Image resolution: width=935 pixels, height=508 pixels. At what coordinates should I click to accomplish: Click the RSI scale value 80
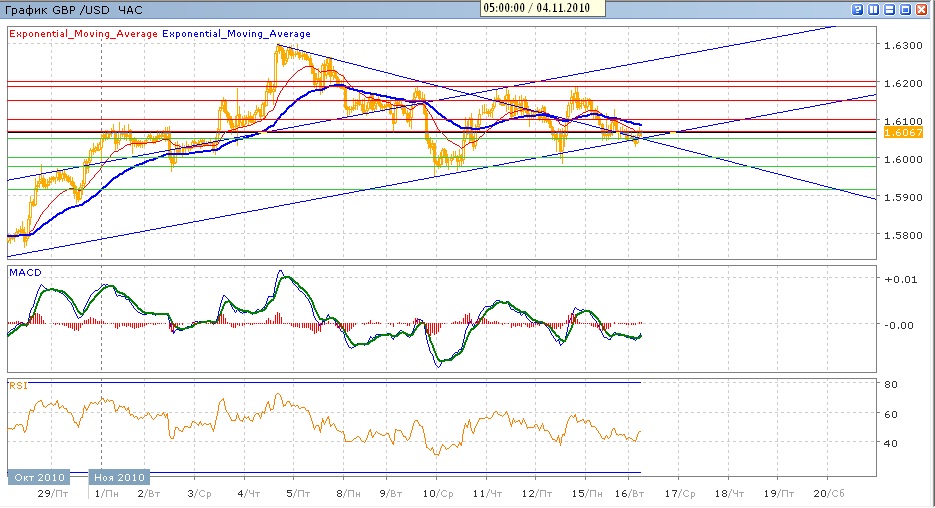[891, 385]
